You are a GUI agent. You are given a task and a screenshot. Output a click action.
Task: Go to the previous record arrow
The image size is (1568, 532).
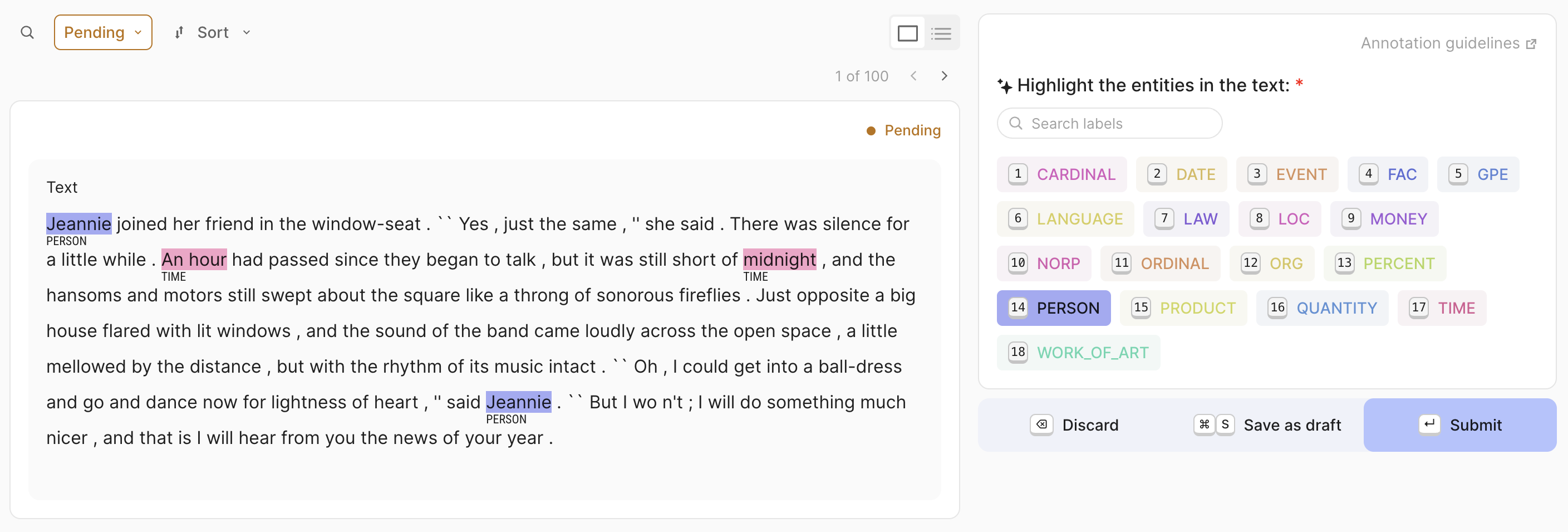coord(913,76)
